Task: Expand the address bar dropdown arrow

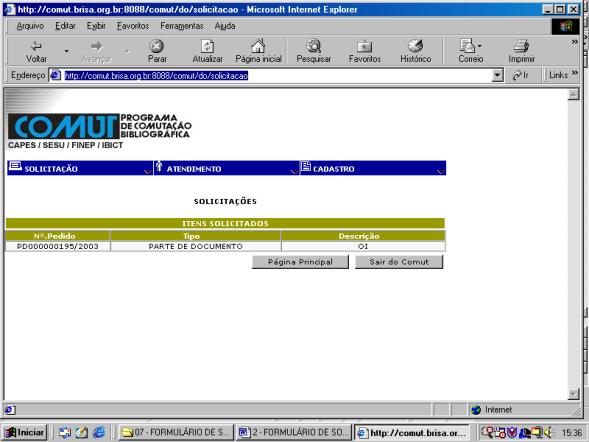Action: click(497, 75)
